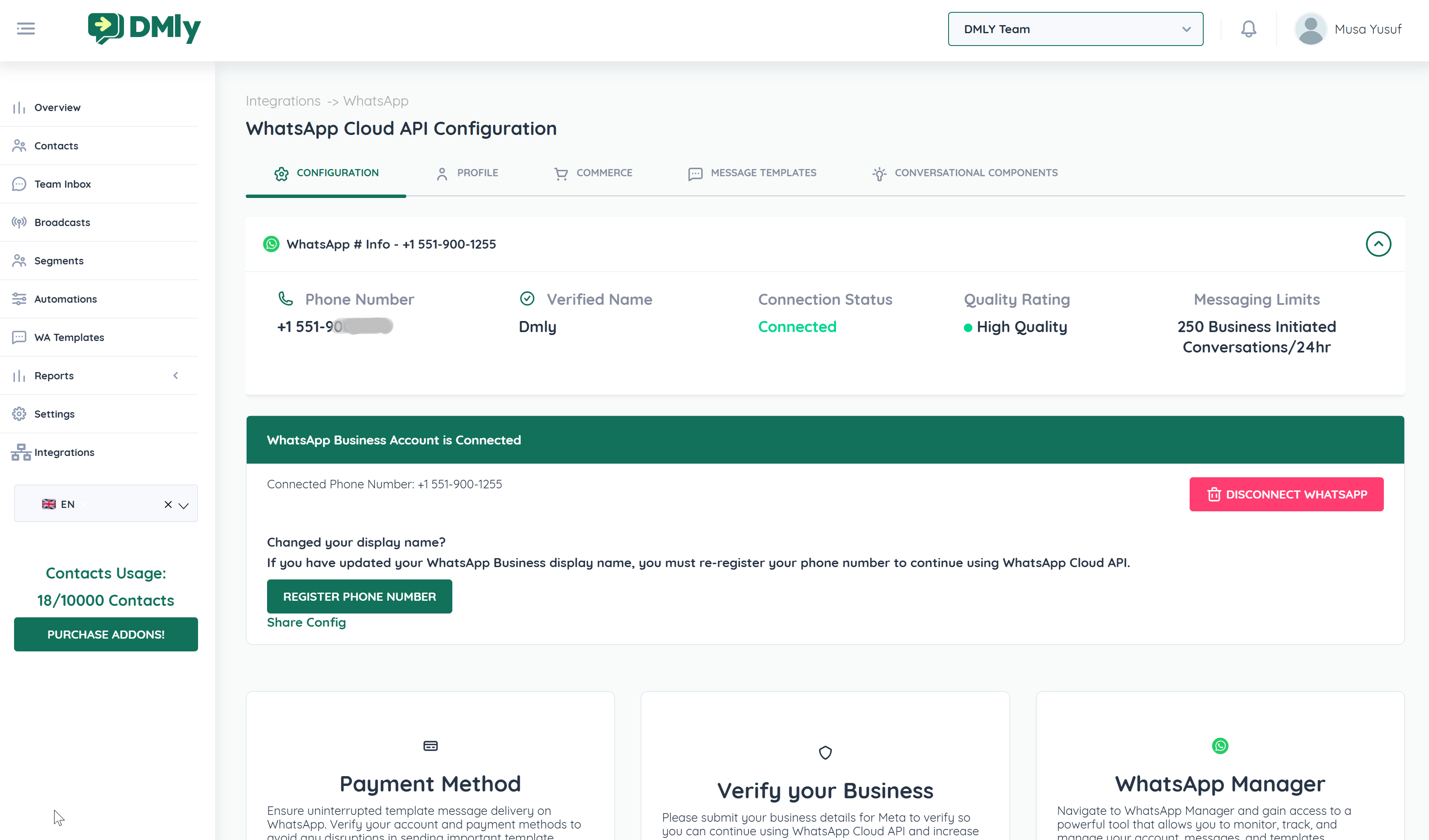Click the hamburger menu icon
Screen dimensions: 1429x840
point(26,29)
